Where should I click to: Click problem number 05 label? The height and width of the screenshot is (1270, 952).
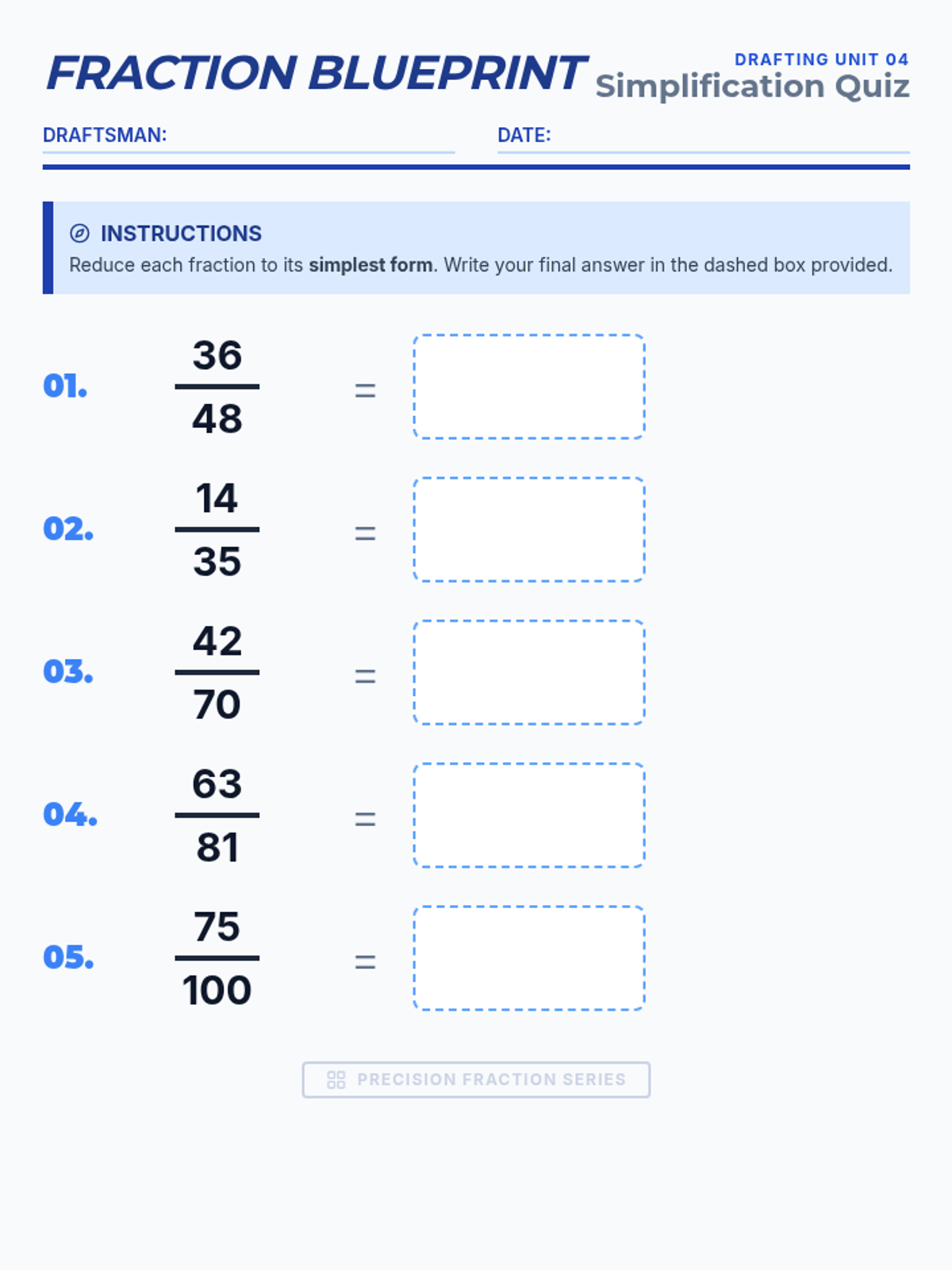pyautogui.click(x=68, y=958)
